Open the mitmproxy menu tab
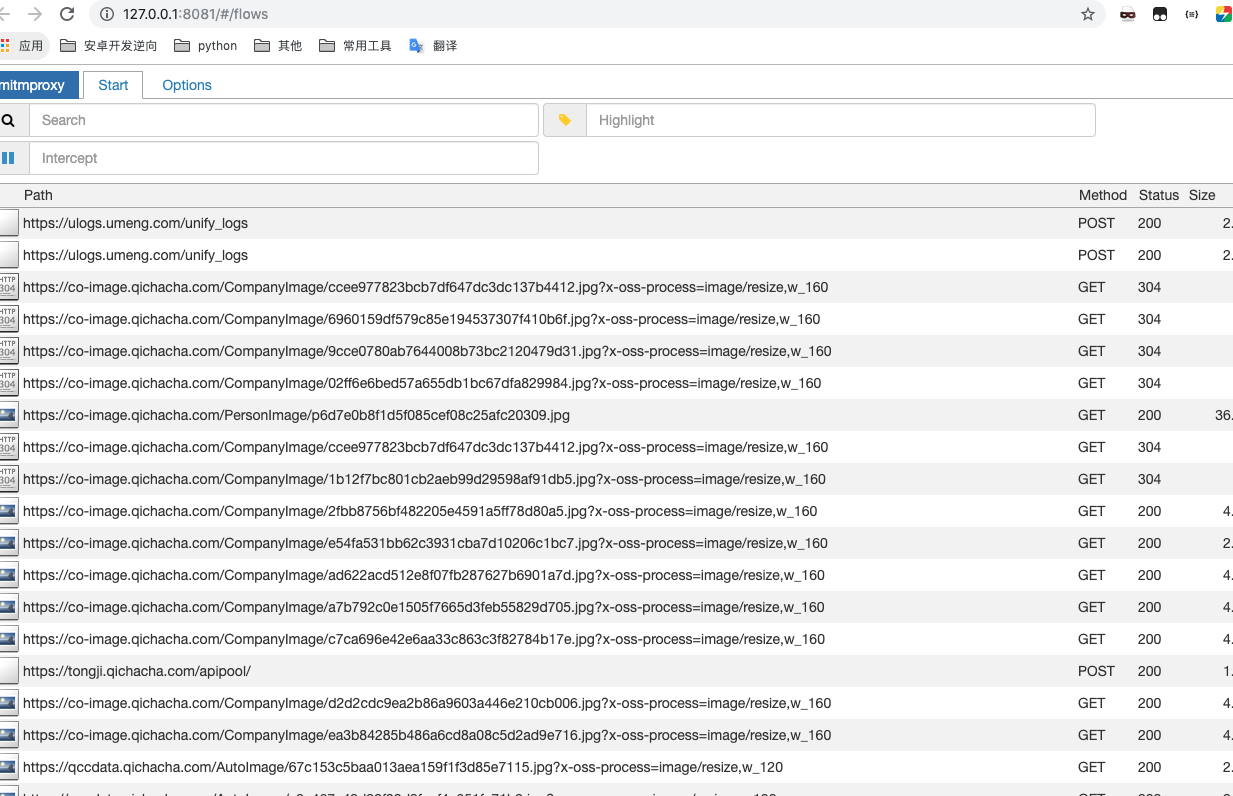This screenshot has width=1233, height=796. coord(38,85)
